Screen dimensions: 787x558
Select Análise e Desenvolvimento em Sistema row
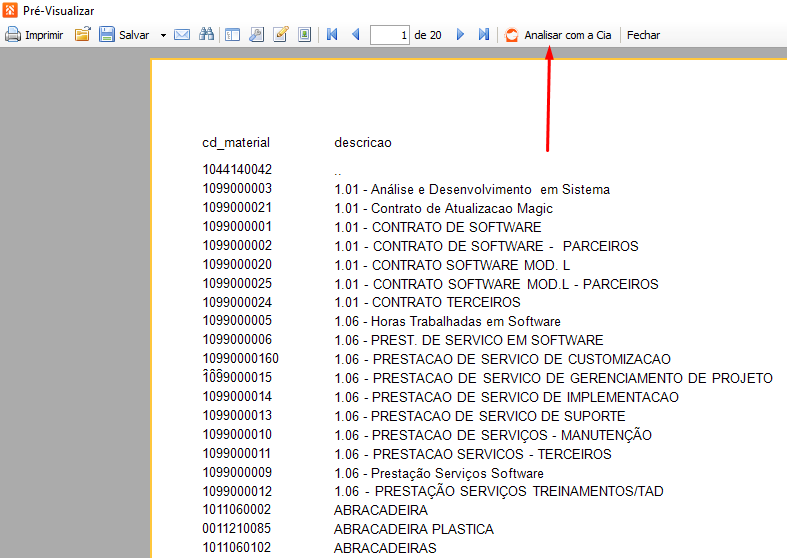472,190
